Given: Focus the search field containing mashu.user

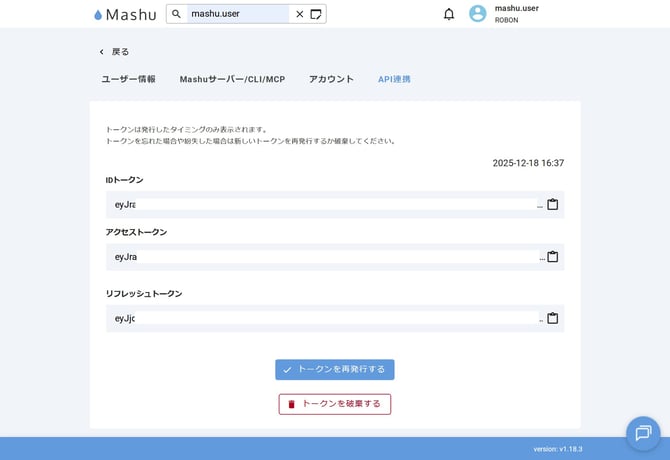Looking at the screenshot, I should coord(238,14).
